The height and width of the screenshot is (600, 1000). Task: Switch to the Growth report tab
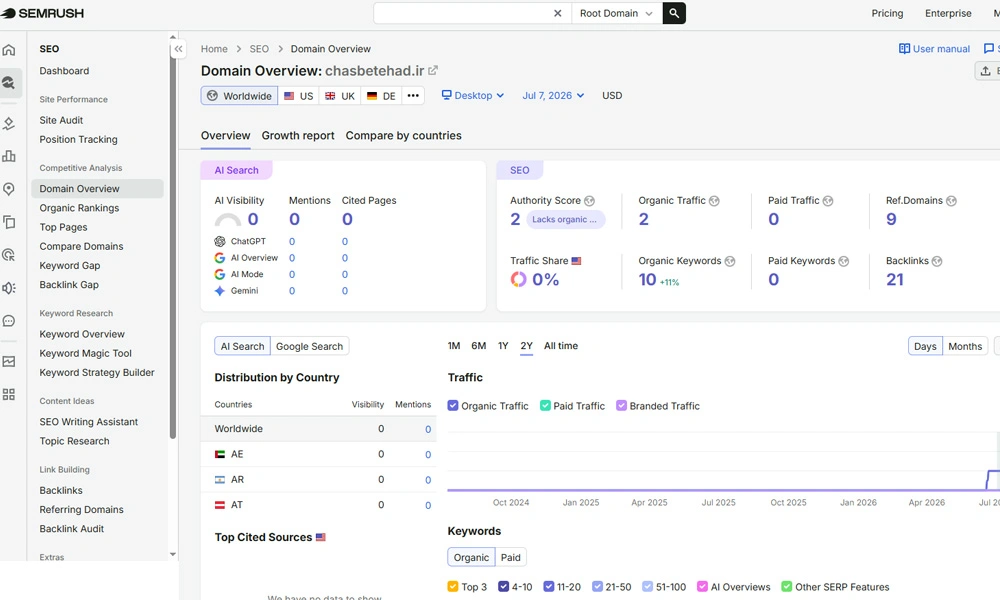[298, 136]
